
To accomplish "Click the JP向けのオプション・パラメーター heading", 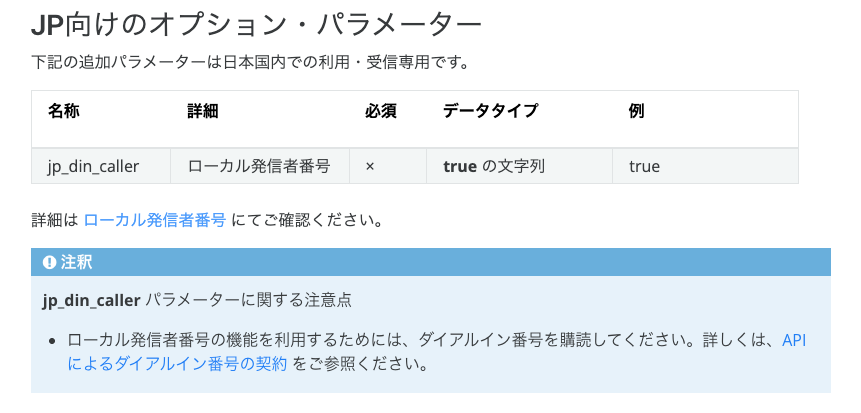I will pos(256,26).
